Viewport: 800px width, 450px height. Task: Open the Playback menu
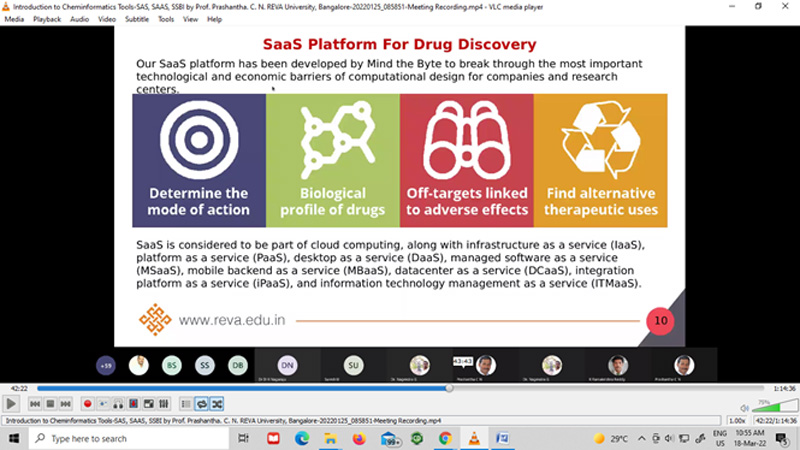pyautogui.click(x=47, y=19)
